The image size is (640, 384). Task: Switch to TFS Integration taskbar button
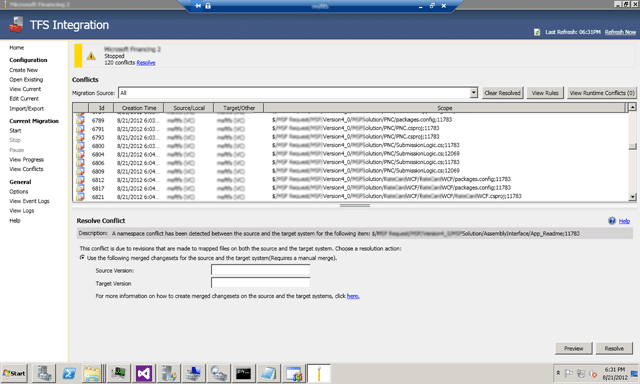[x=319, y=373]
